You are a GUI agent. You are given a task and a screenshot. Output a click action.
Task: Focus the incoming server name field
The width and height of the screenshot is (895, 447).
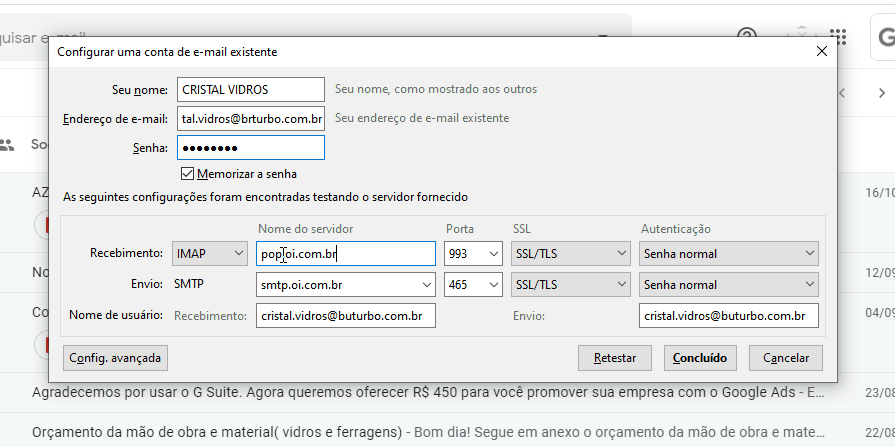click(x=346, y=254)
